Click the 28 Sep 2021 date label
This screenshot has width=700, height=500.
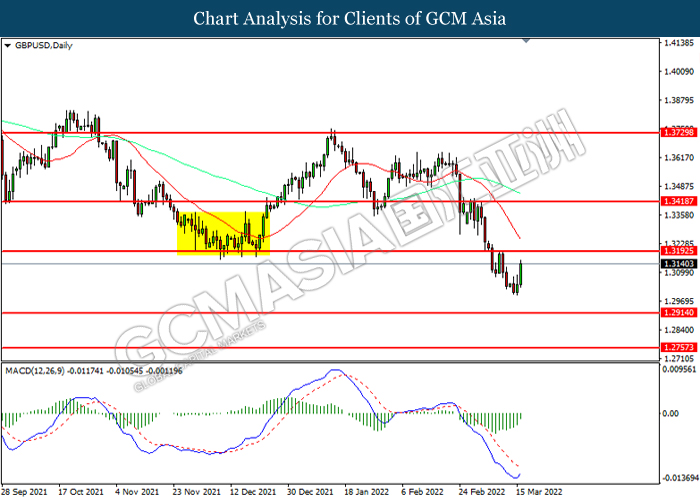(24, 492)
